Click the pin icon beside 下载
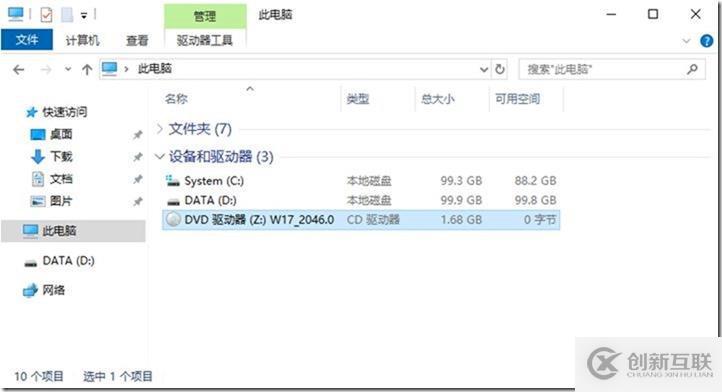This screenshot has height=392, width=722. 137,157
